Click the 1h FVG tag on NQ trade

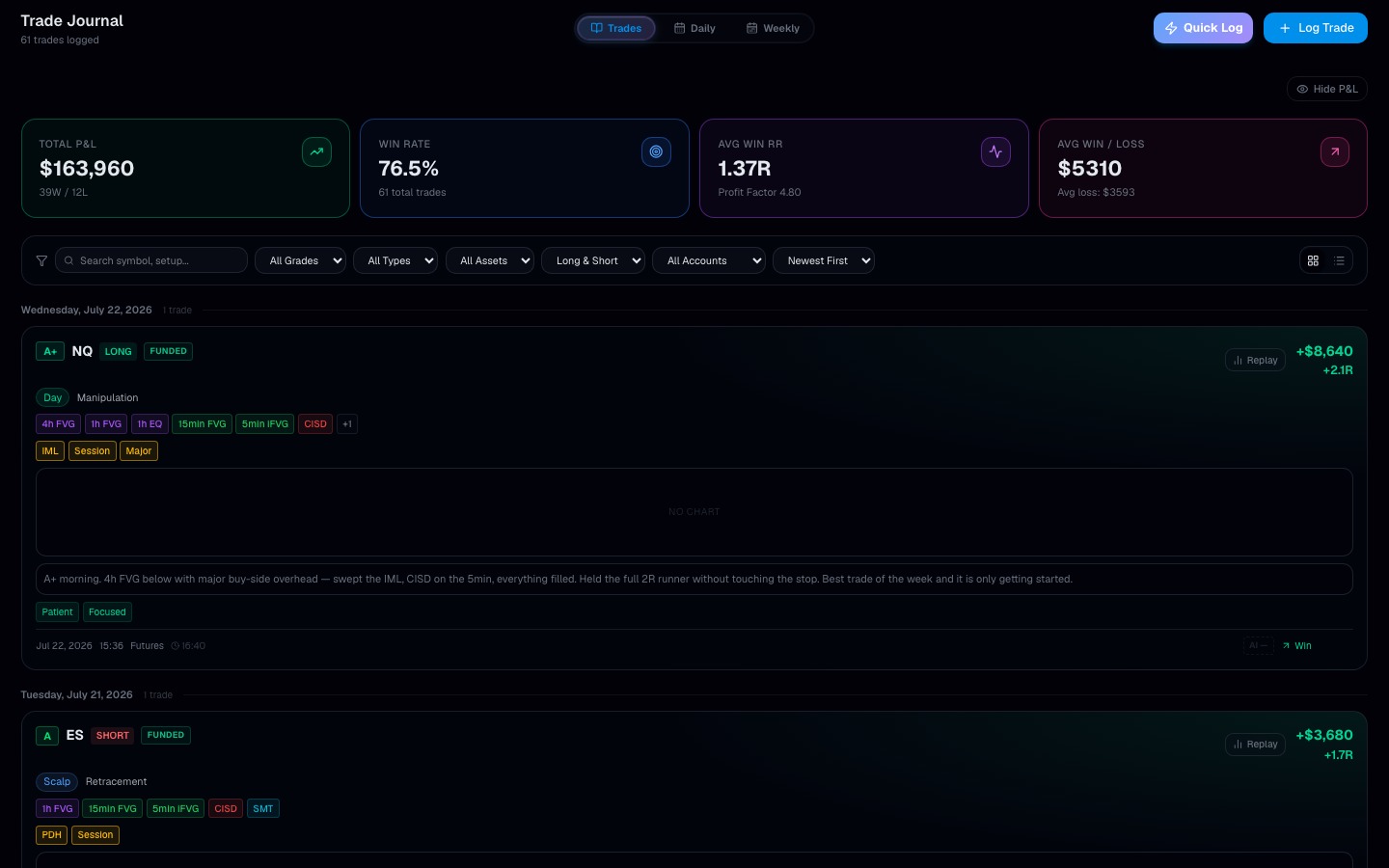[x=106, y=424]
